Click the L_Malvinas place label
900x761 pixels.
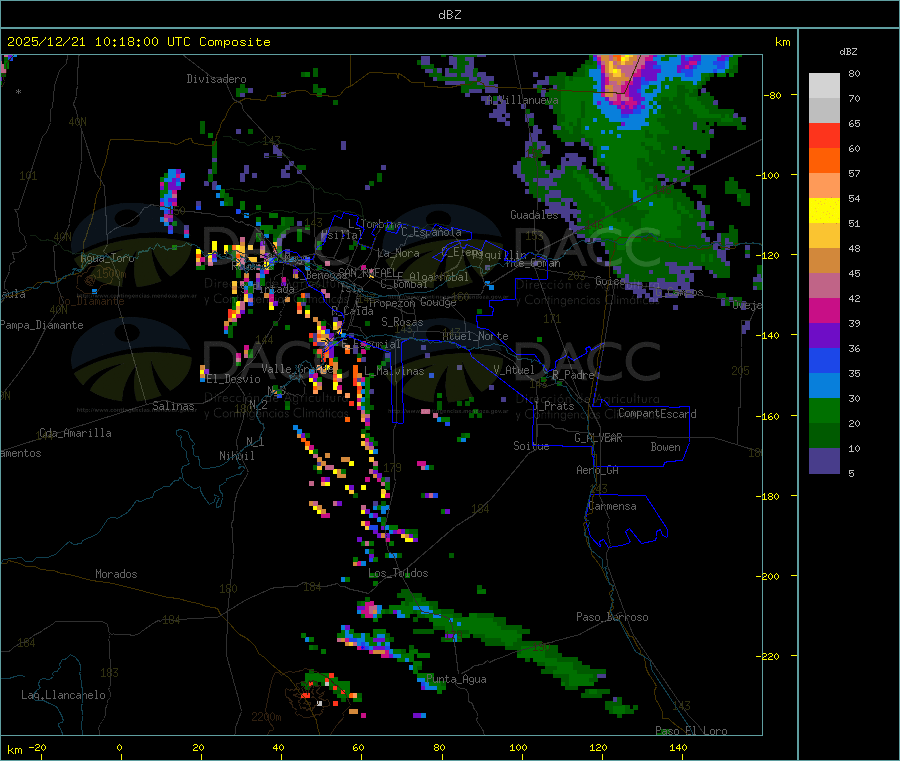coord(394,372)
